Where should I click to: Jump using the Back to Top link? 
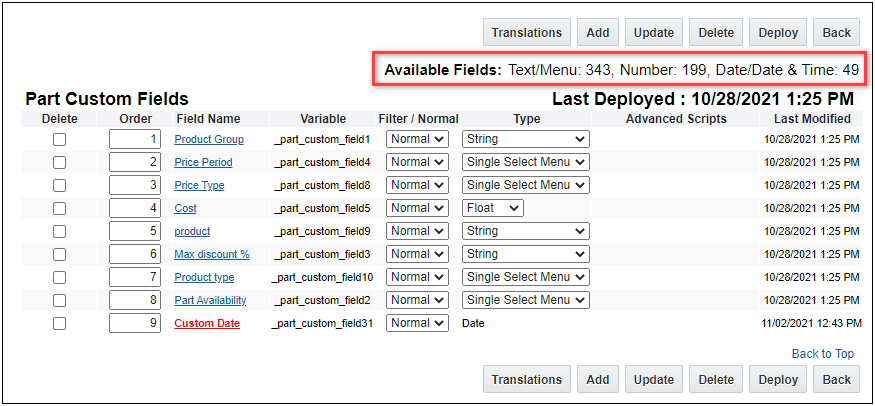coord(823,353)
